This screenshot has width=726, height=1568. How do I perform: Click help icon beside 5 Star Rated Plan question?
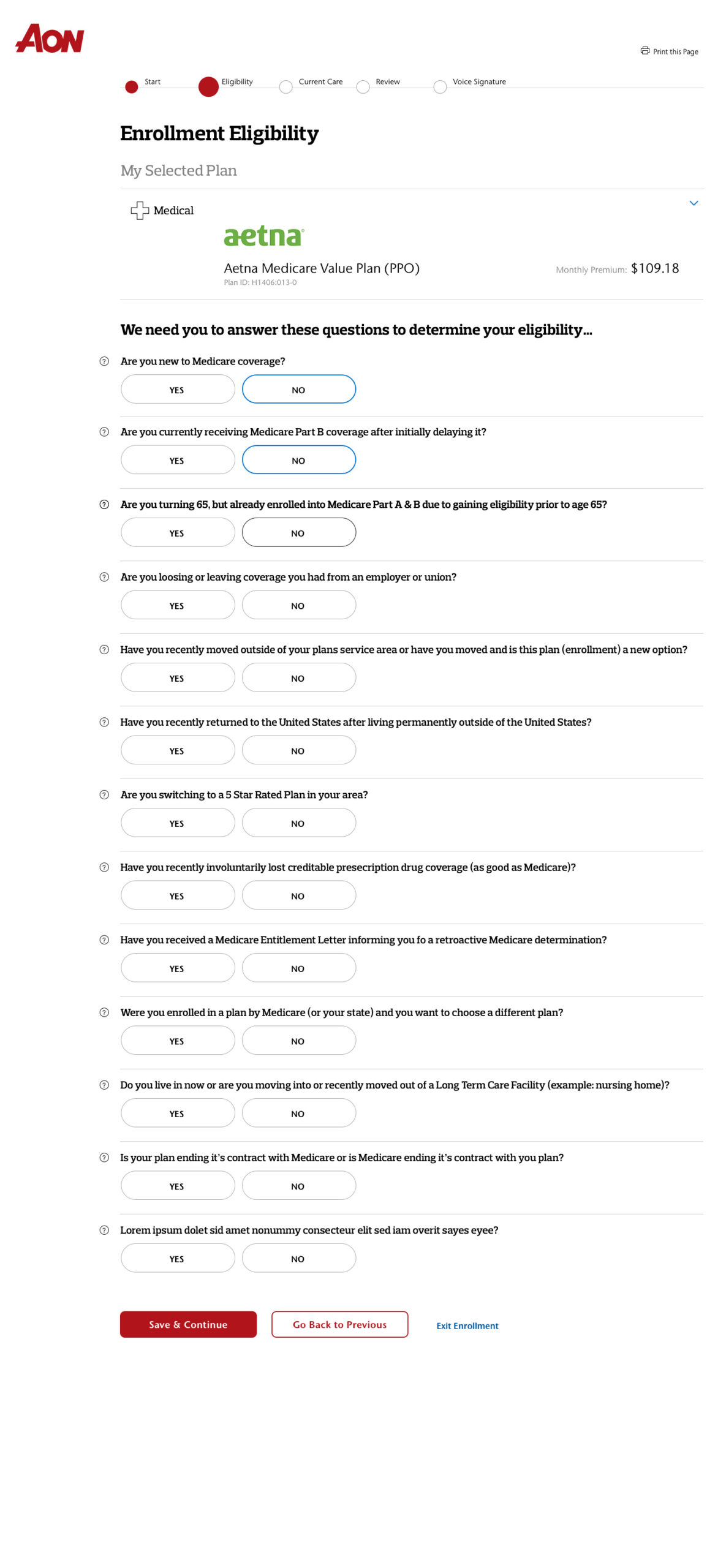104,794
